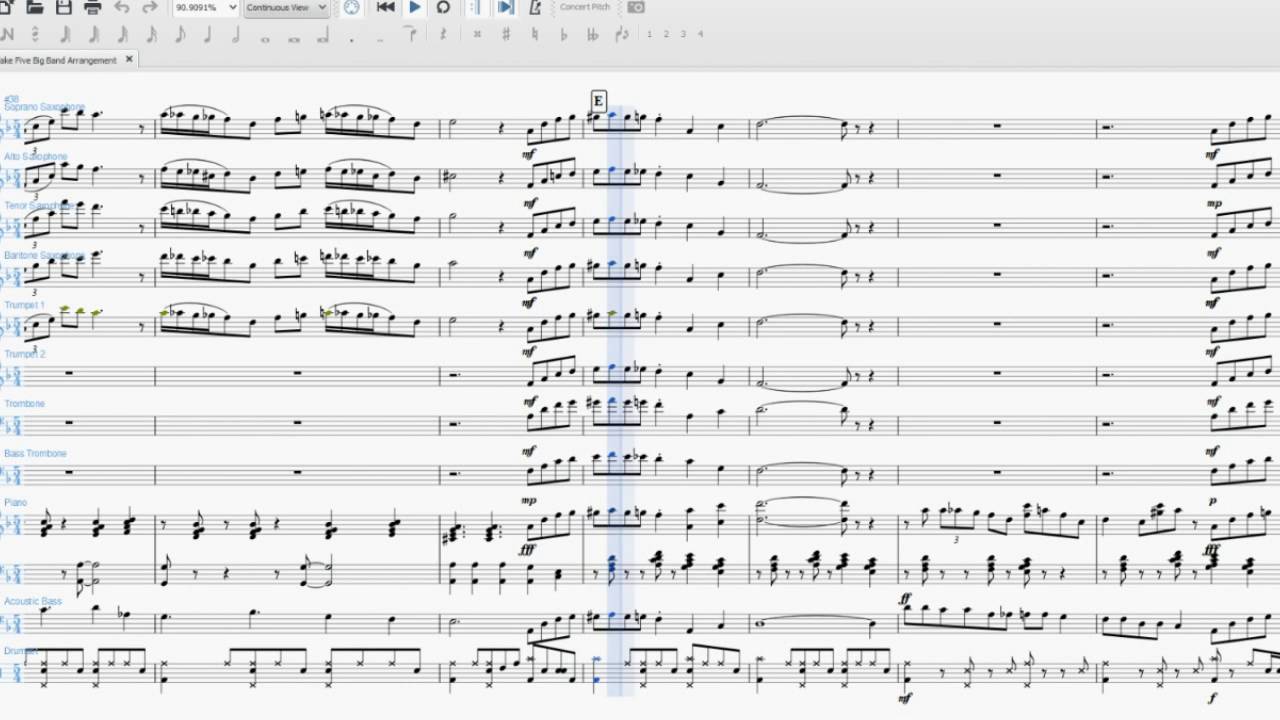Image resolution: width=1280 pixels, height=720 pixels.
Task: Toggle the Concert Pitch button
Action: (585, 7)
